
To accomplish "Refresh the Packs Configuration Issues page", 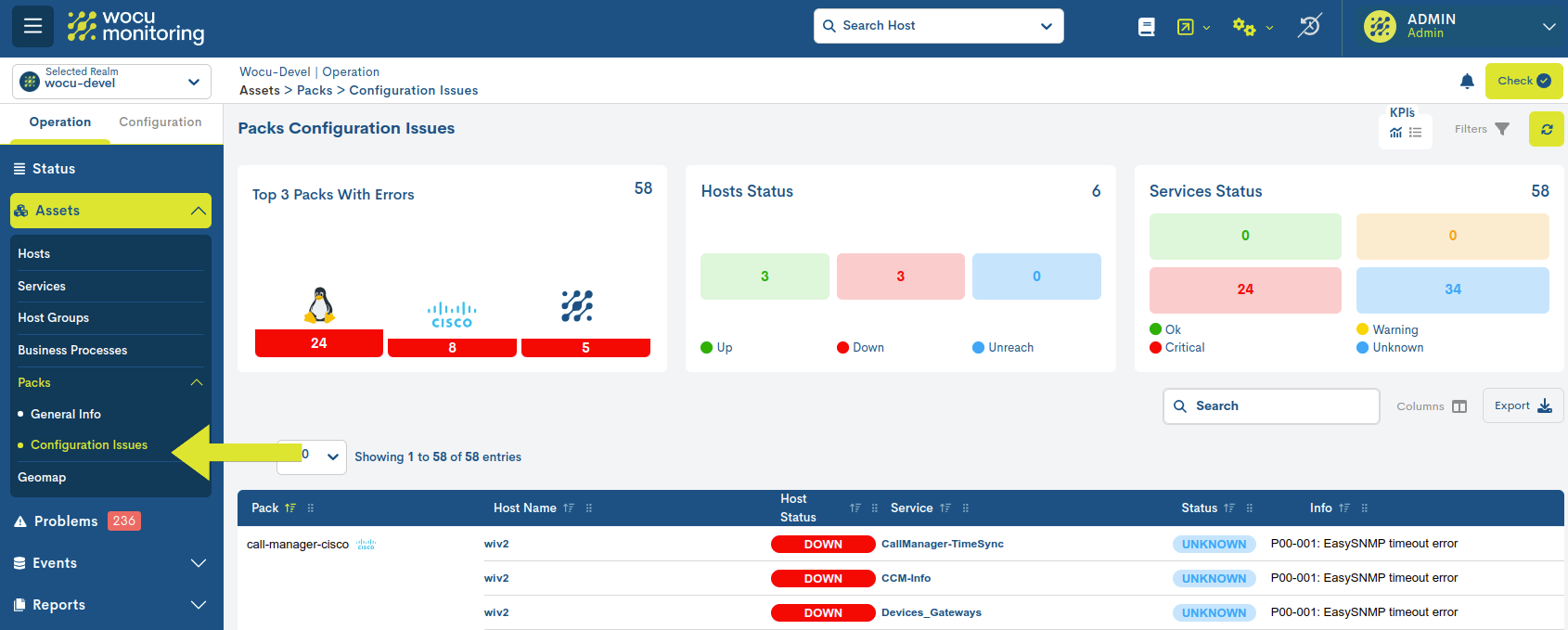I will (x=1547, y=130).
